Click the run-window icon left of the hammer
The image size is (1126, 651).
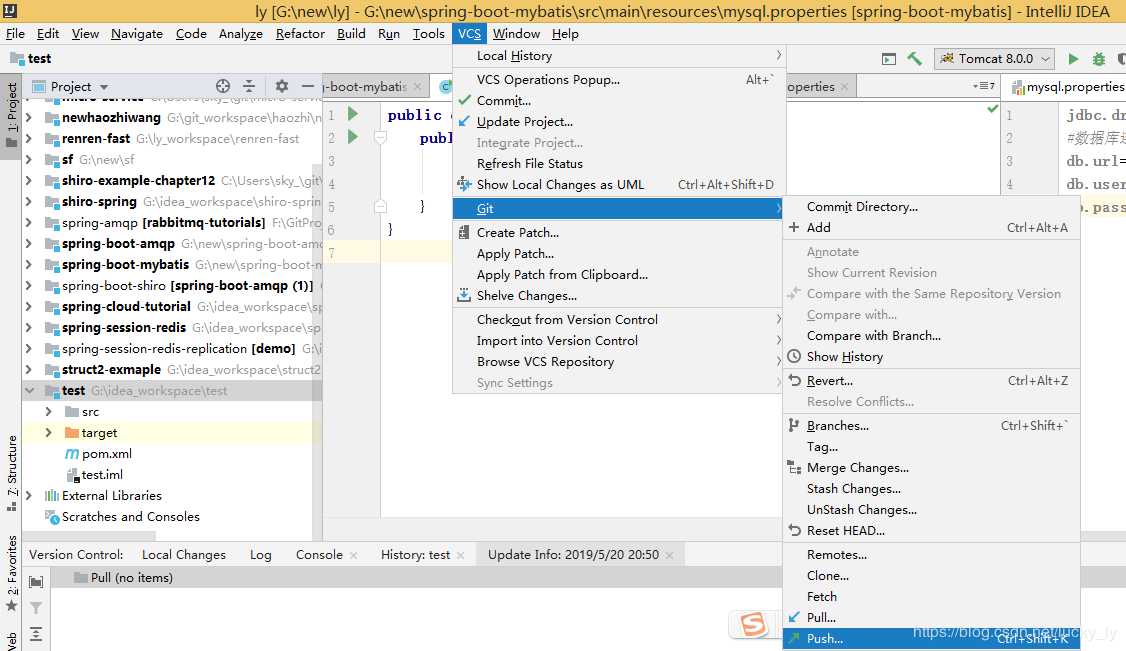[x=889, y=59]
